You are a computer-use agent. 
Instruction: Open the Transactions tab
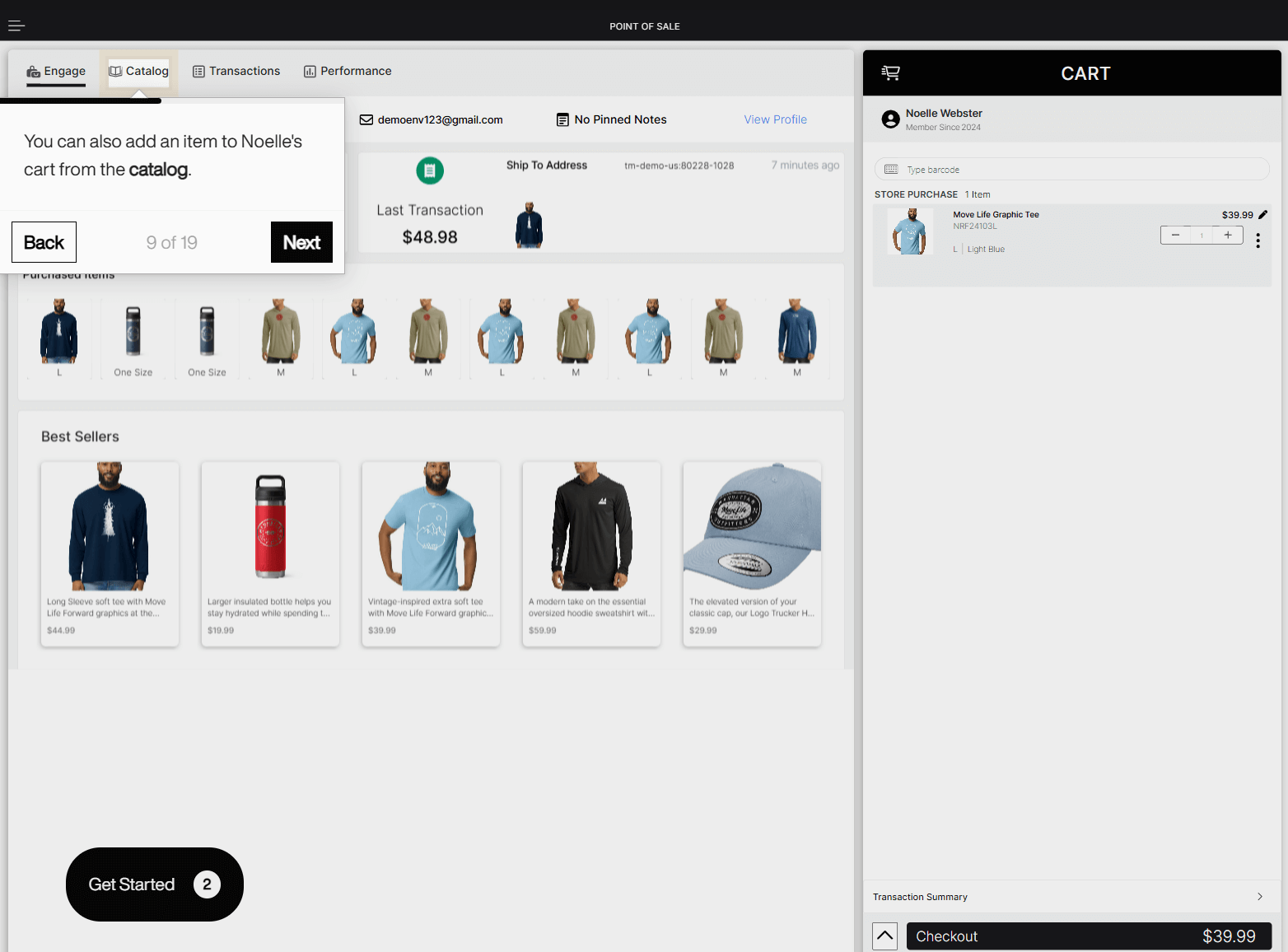click(236, 72)
